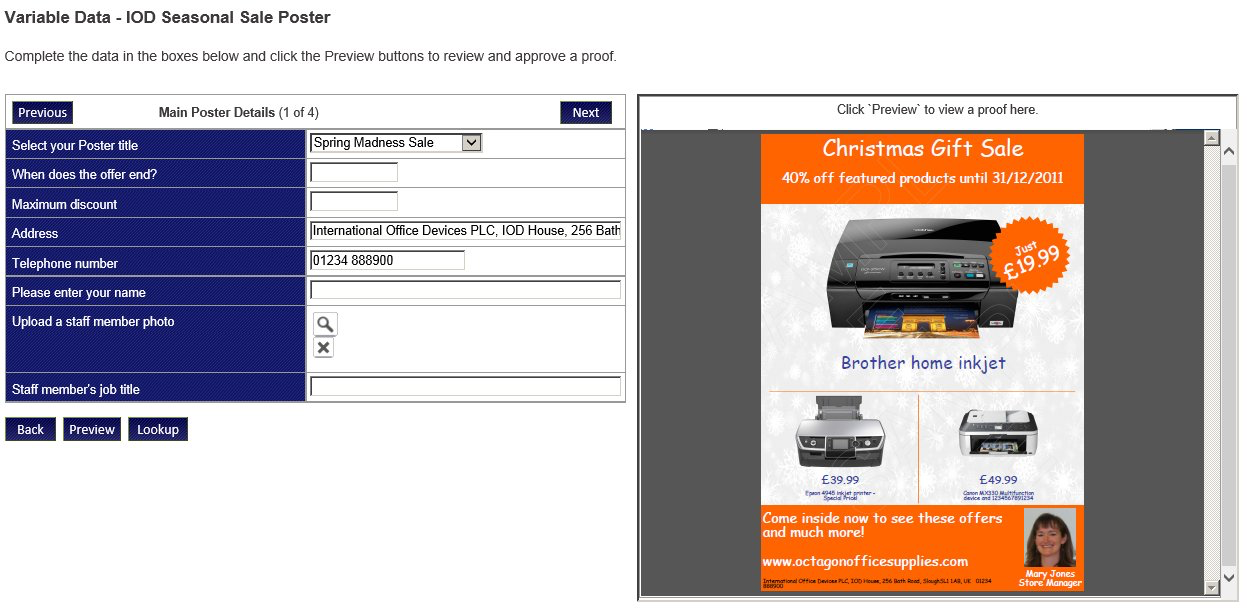Click the Mary Jones staff photo on poster

click(x=1050, y=538)
